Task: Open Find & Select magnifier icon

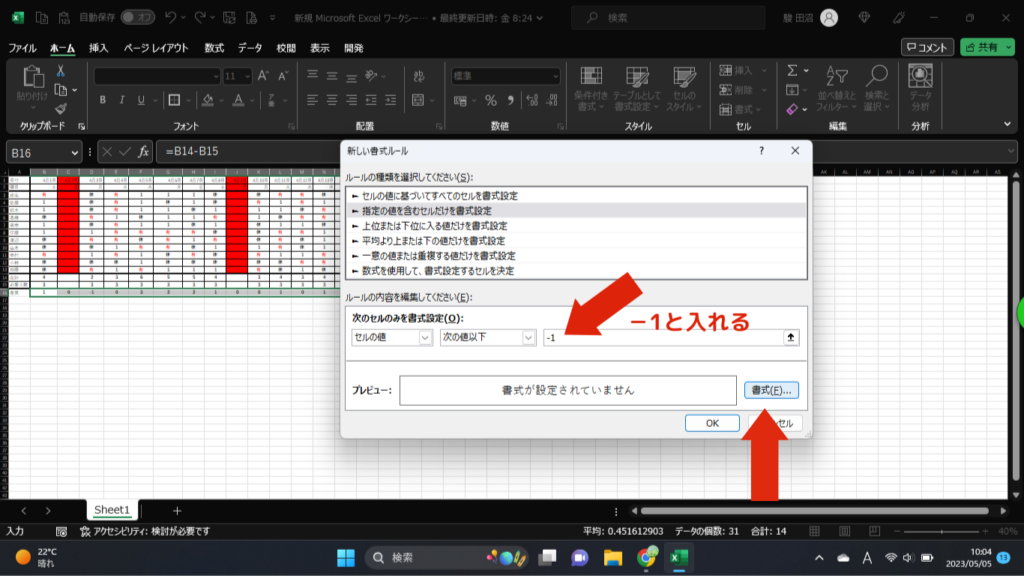Action: [x=877, y=88]
